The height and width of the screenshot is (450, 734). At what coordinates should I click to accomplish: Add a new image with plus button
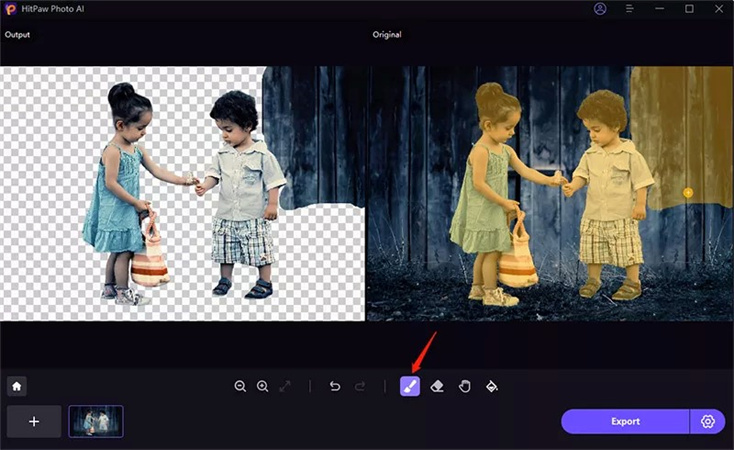(x=34, y=421)
